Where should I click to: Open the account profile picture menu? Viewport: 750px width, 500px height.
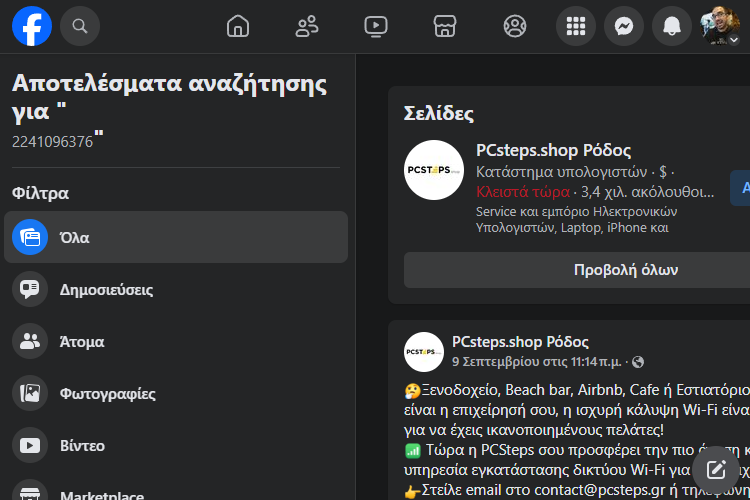[720, 26]
